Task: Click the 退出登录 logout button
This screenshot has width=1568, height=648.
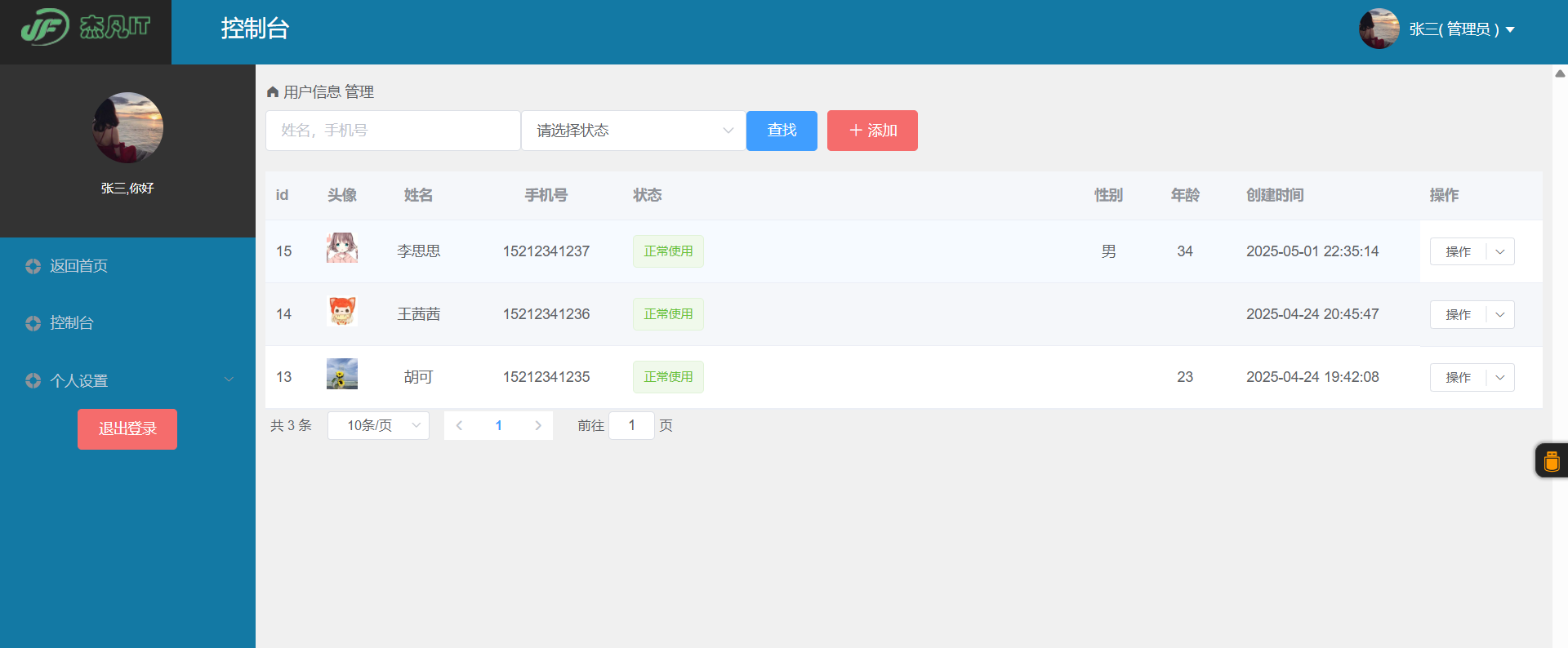Action: tap(127, 429)
